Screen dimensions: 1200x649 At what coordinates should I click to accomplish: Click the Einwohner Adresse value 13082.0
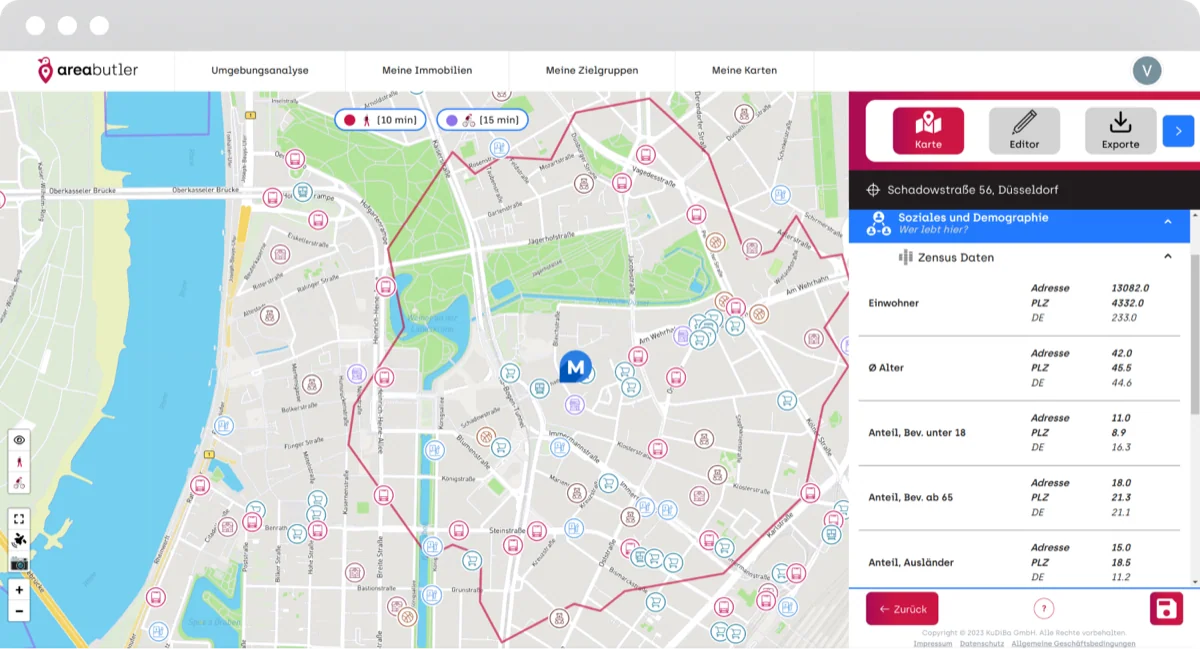[x=1129, y=288]
